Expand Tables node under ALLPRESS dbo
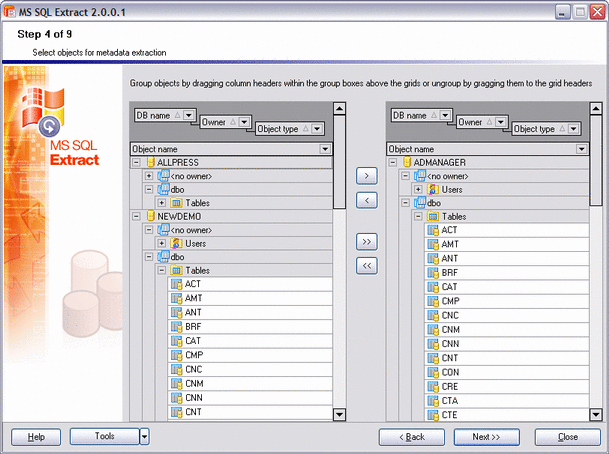The height and width of the screenshot is (454, 609). pos(162,203)
